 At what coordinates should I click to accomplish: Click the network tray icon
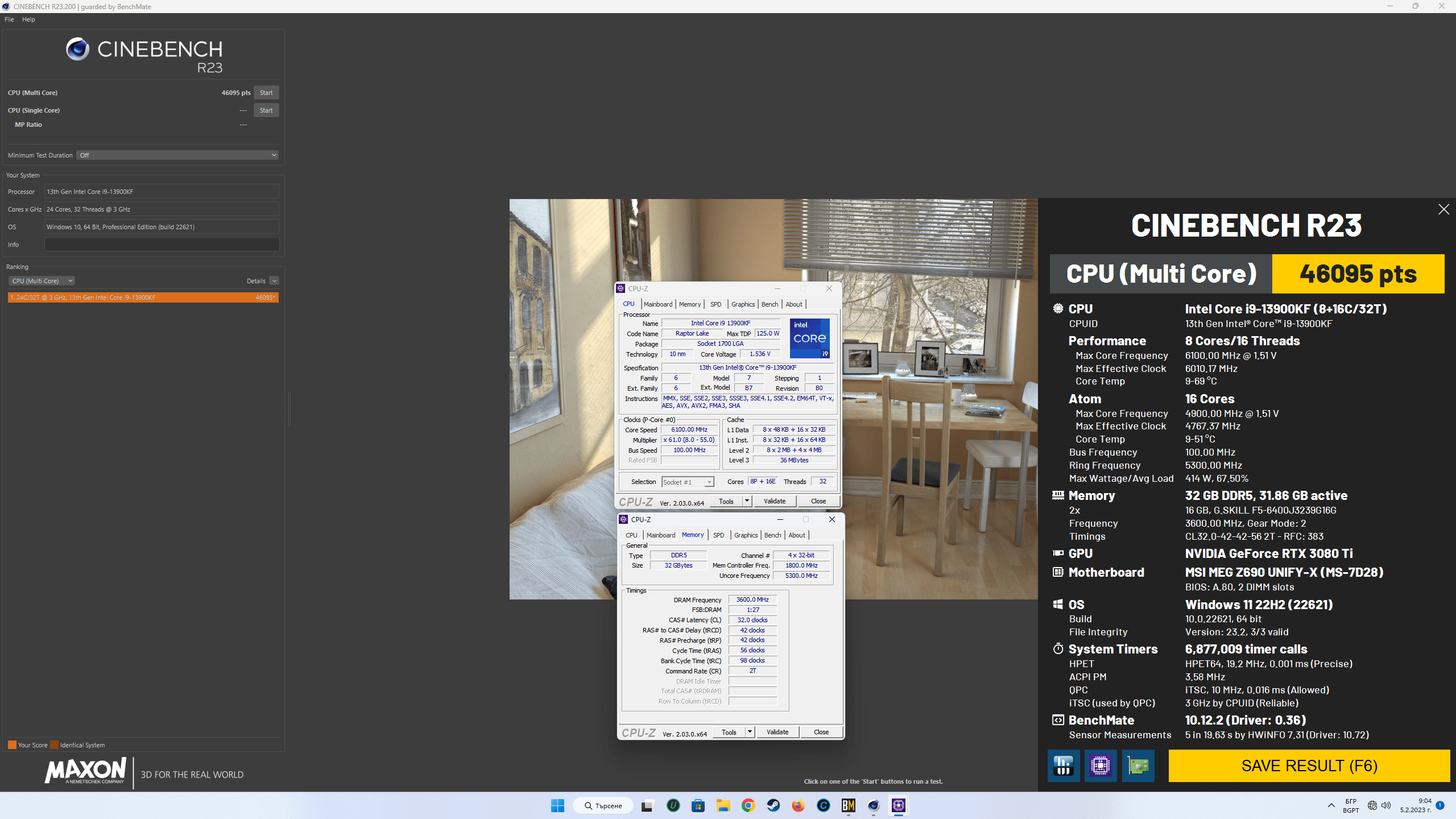pyautogui.click(x=1372, y=805)
